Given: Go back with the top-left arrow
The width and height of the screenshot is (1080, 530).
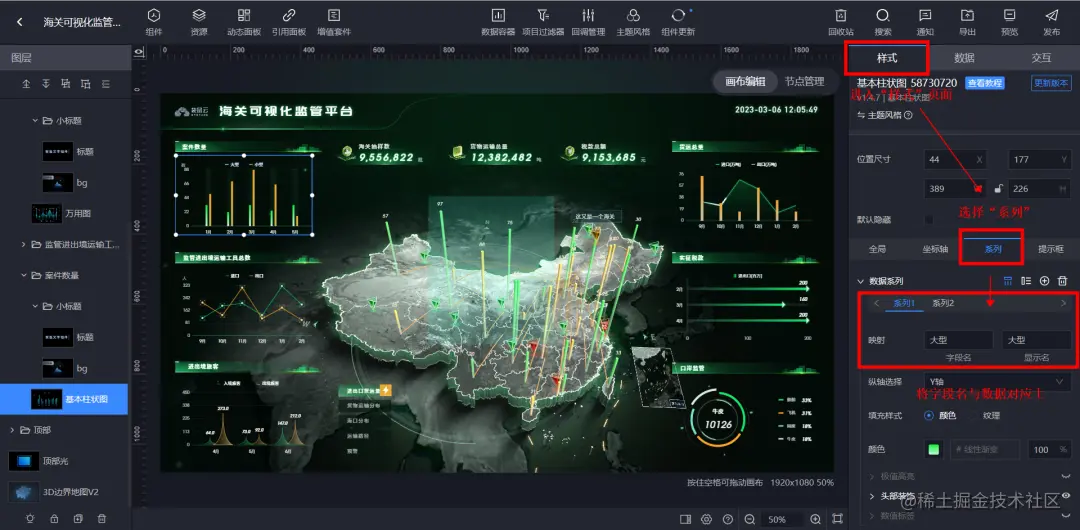Looking at the screenshot, I should 19,22.
